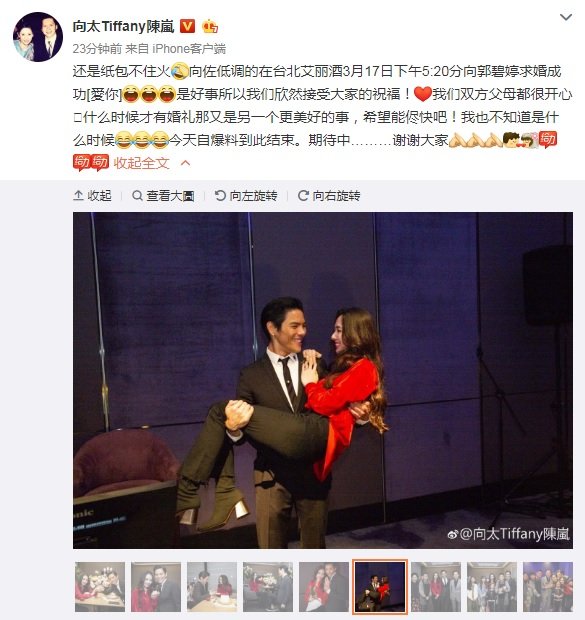The height and width of the screenshot is (620, 585).
Task: Open the 向太Tiffany陳嵐 username link
Action: (123, 26)
